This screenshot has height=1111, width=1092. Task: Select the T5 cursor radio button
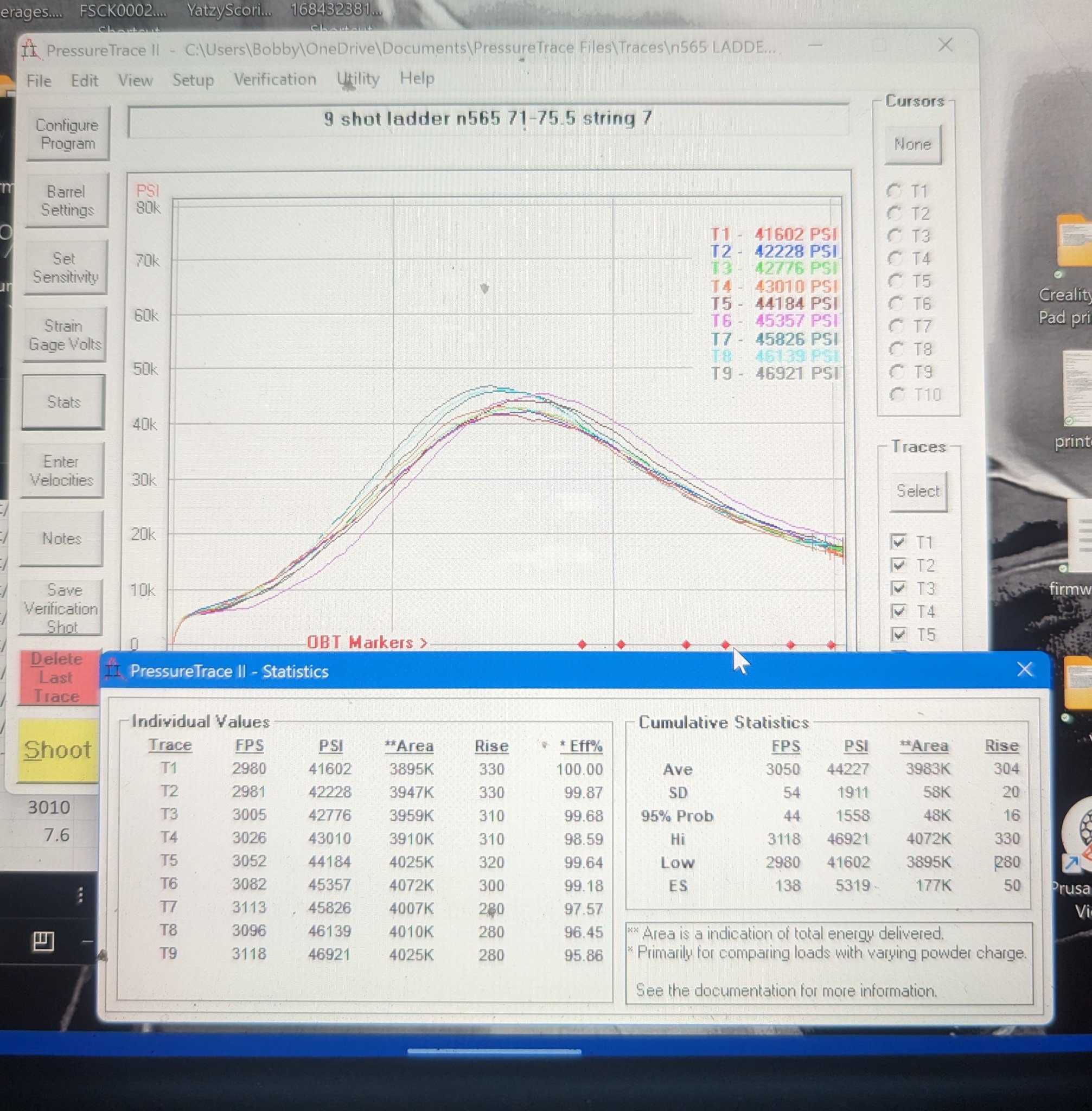[895, 281]
